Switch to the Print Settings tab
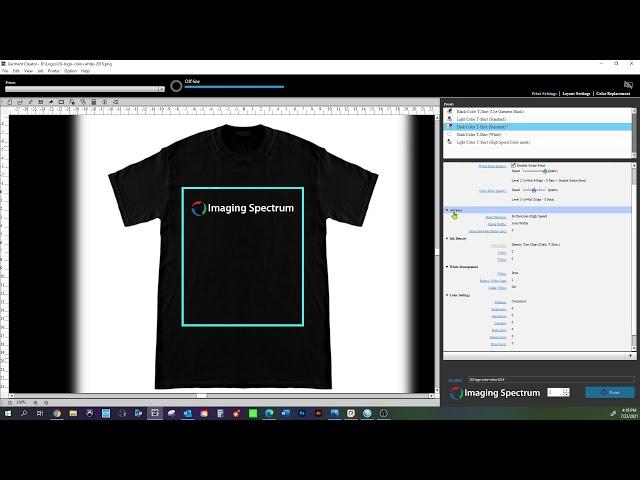This screenshot has height=480, width=640. (x=544, y=93)
